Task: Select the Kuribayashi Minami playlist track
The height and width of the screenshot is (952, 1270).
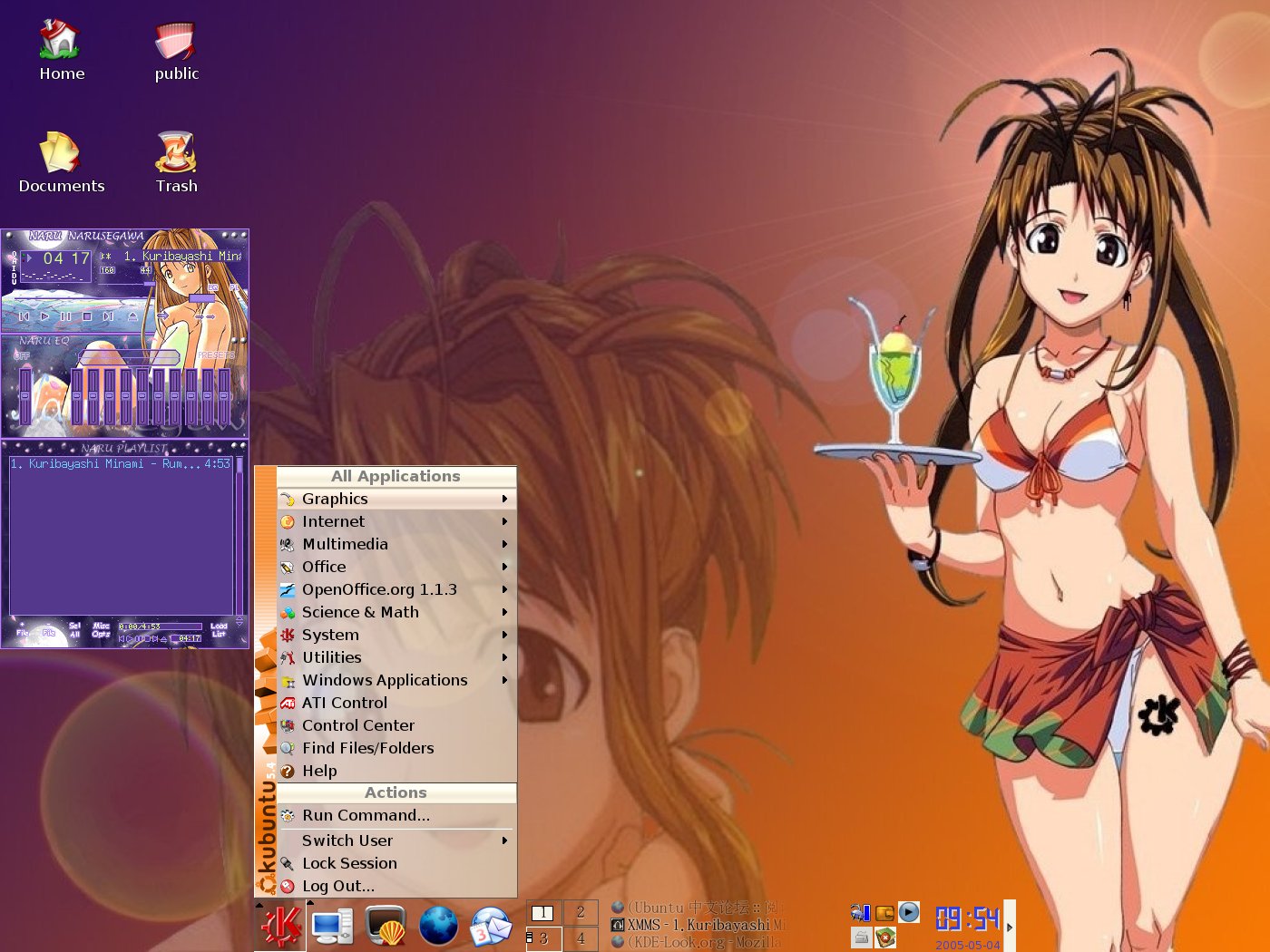Action: point(121,463)
